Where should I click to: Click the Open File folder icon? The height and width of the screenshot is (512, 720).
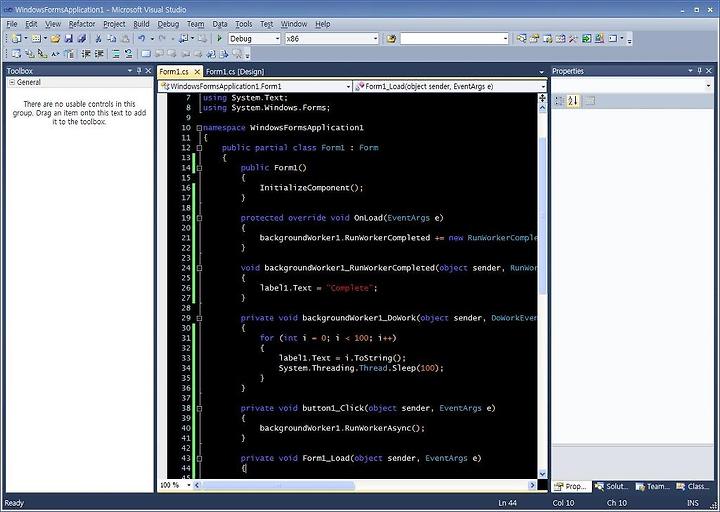click(55, 39)
